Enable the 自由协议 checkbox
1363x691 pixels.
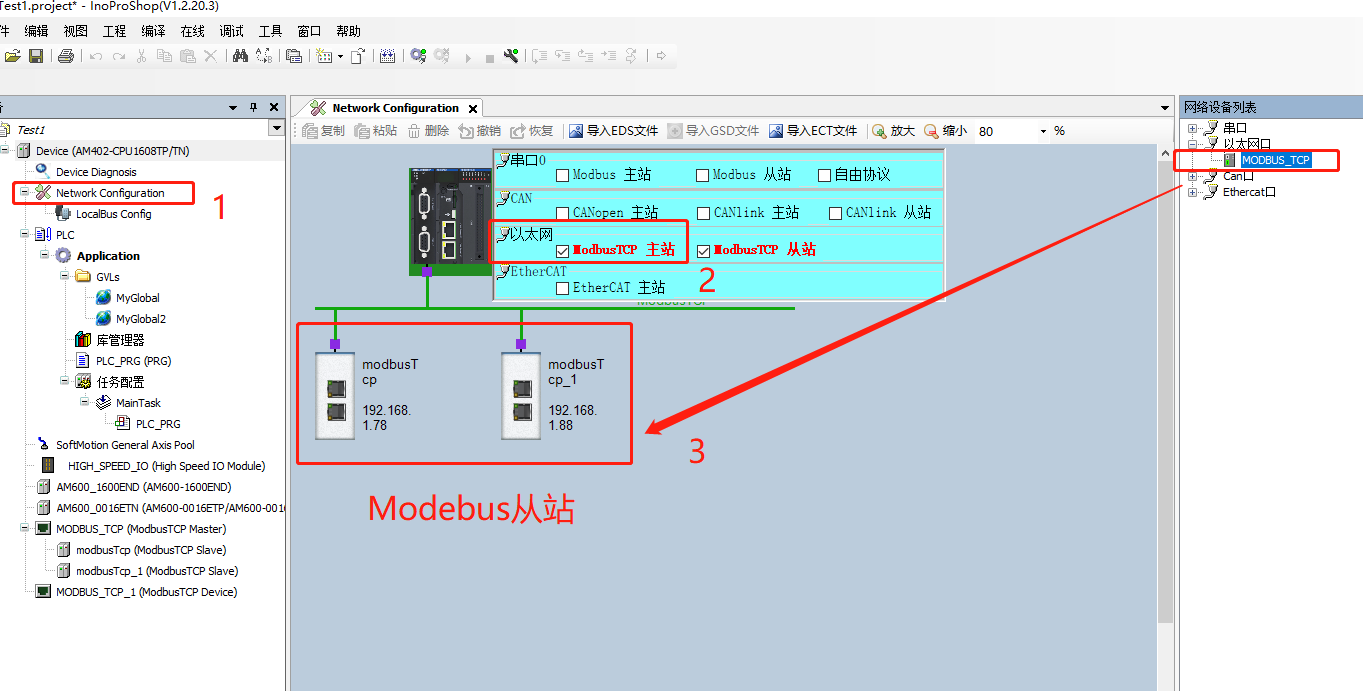pos(825,175)
